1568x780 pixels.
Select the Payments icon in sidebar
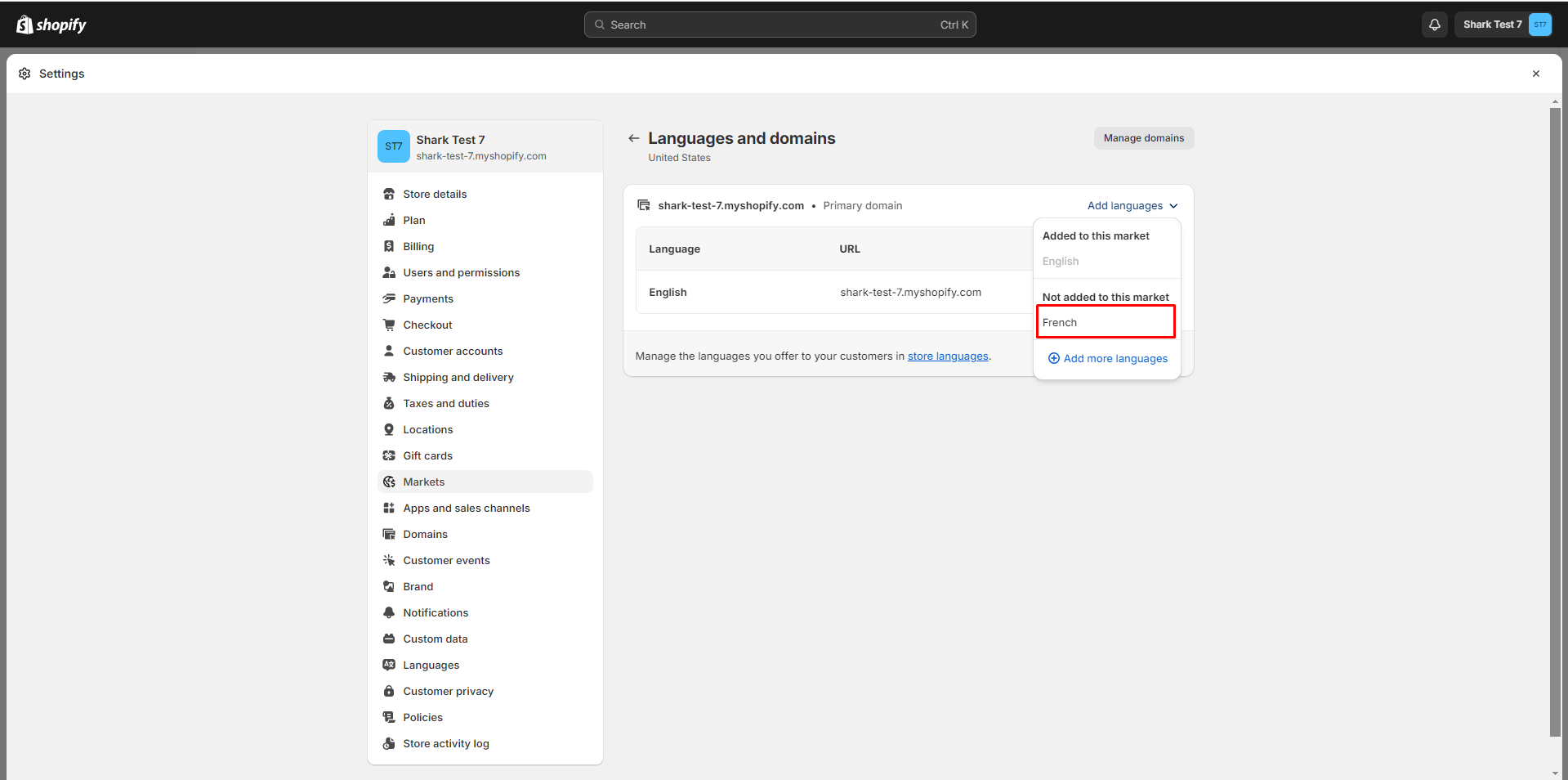coord(390,298)
